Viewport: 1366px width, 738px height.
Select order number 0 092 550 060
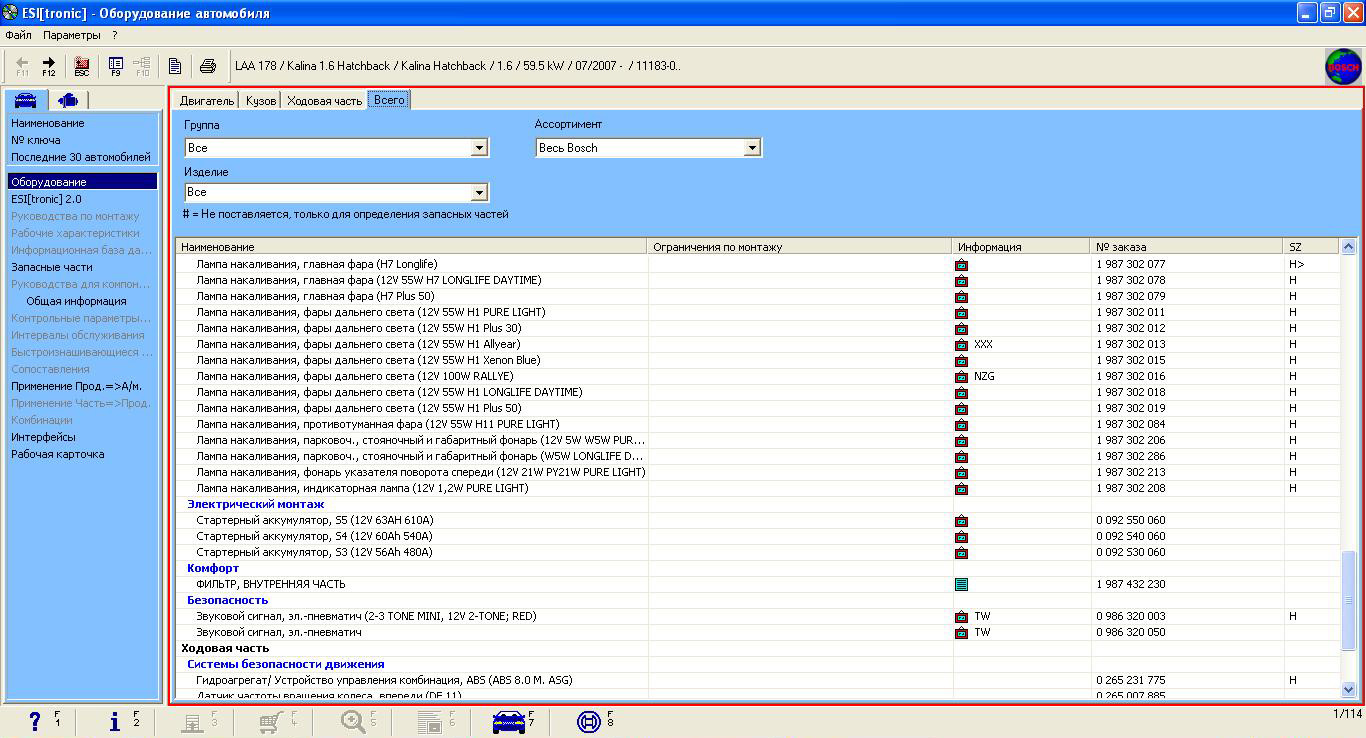pyautogui.click(x=1131, y=521)
